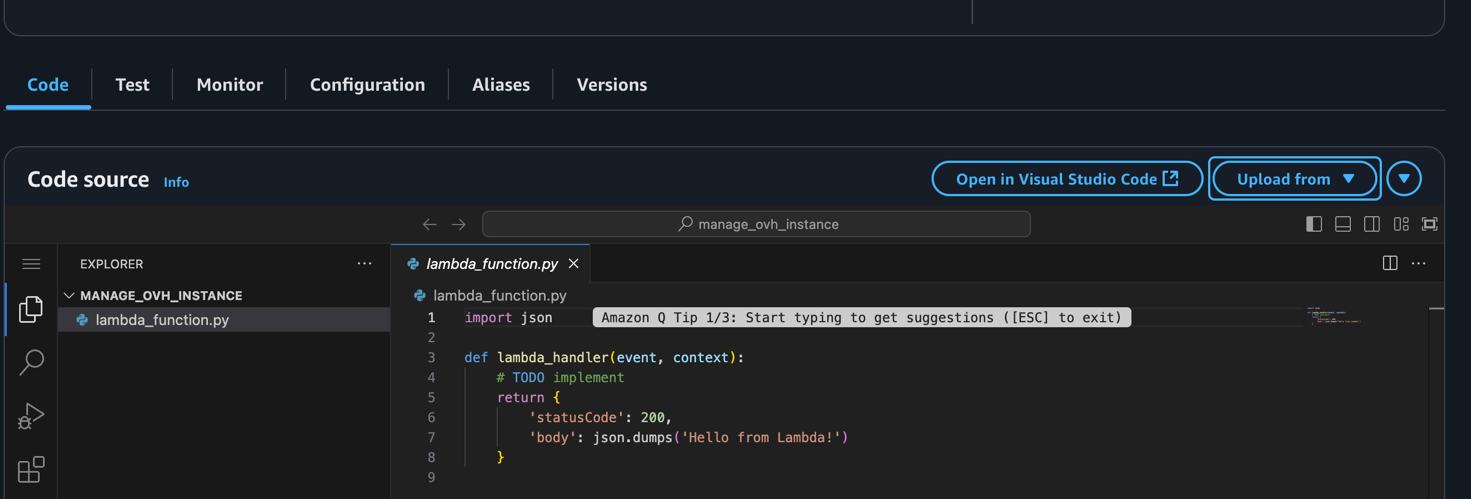This screenshot has width=1471, height=499.
Task: Toggle the primary side bar layout icon
Action: click(x=1314, y=224)
